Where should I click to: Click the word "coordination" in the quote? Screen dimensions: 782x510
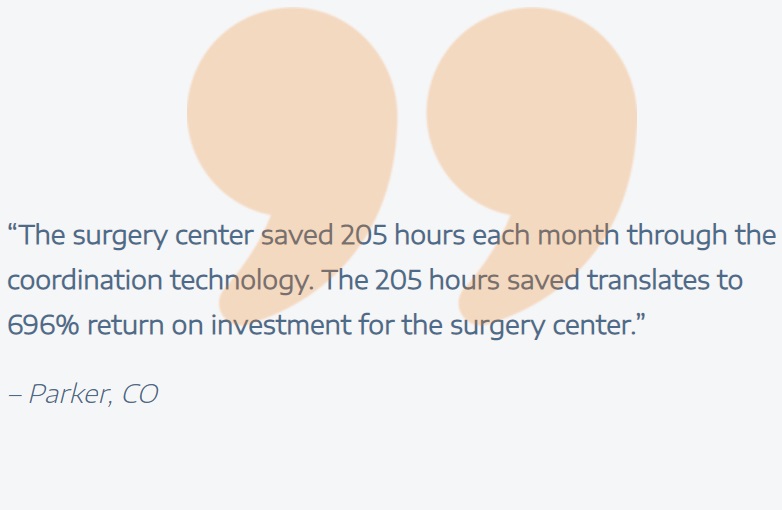pyautogui.click(x=85, y=280)
